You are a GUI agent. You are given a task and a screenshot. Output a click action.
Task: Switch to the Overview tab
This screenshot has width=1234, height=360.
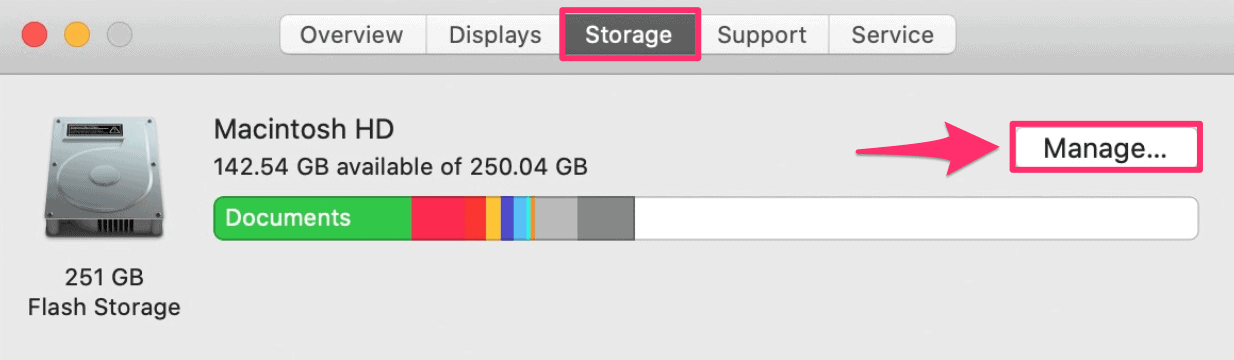point(351,35)
